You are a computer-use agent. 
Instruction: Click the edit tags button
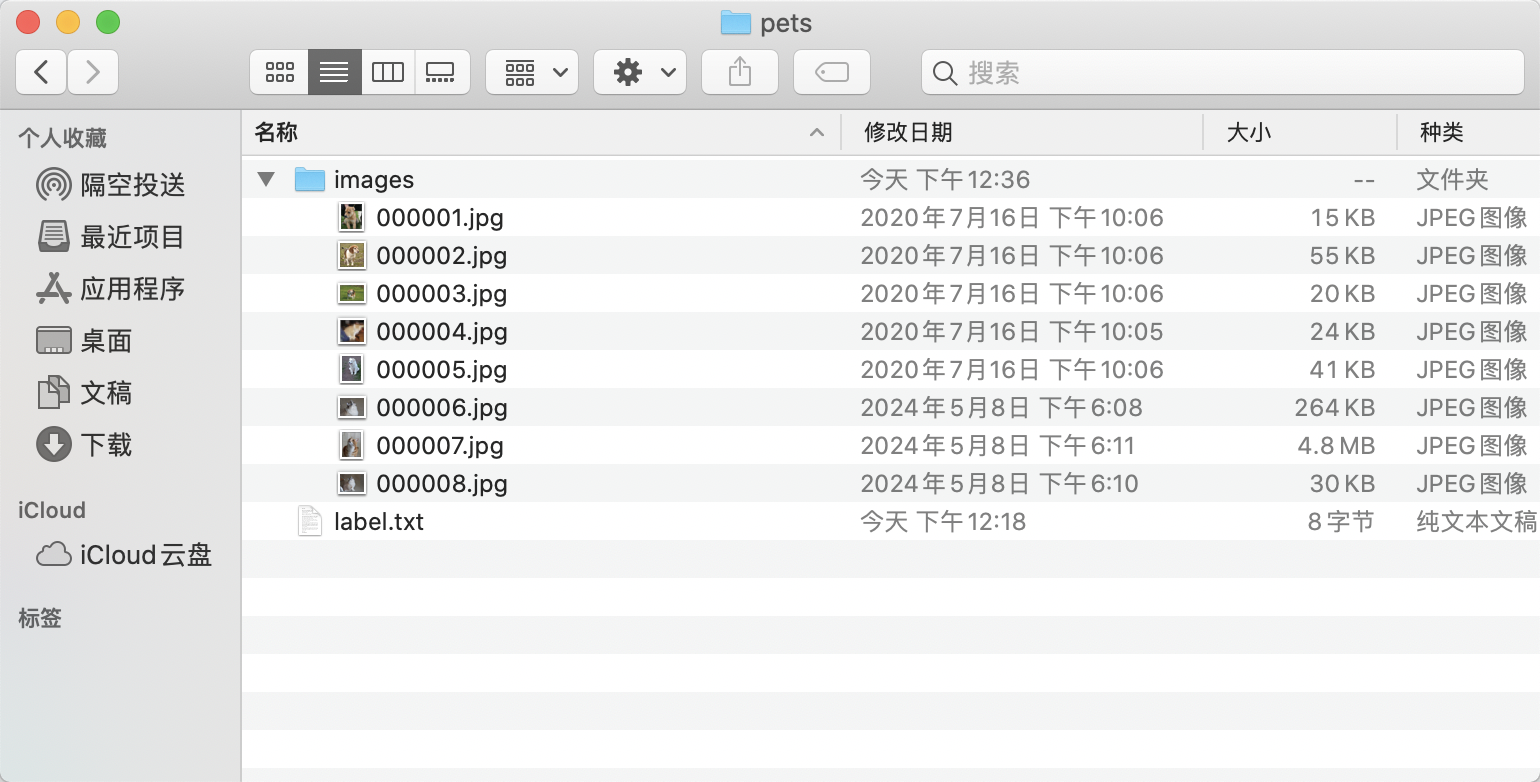[x=832, y=72]
